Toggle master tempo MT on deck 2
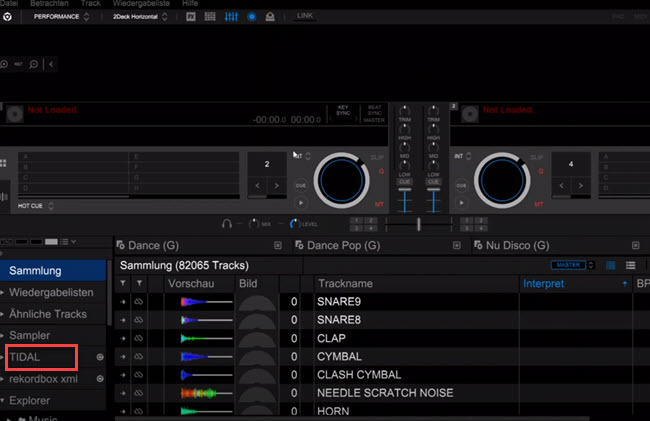650x421 pixels. coord(538,204)
